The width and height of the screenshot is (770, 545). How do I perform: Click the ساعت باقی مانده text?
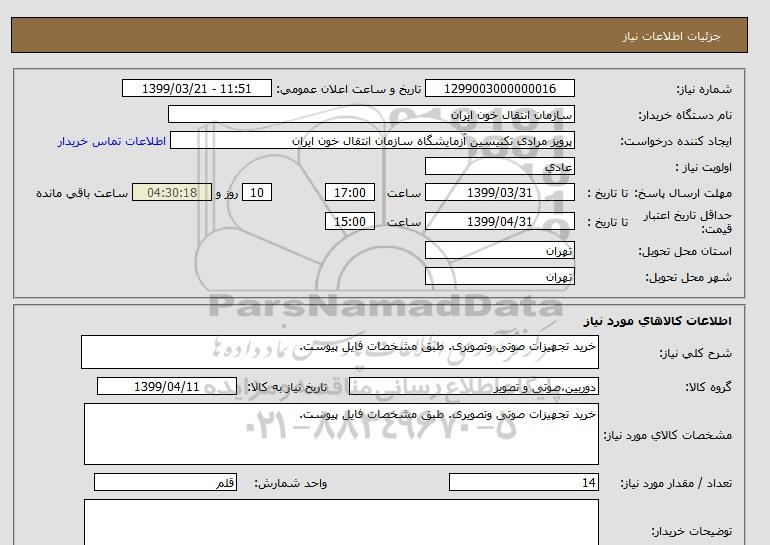[x=82, y=193]
